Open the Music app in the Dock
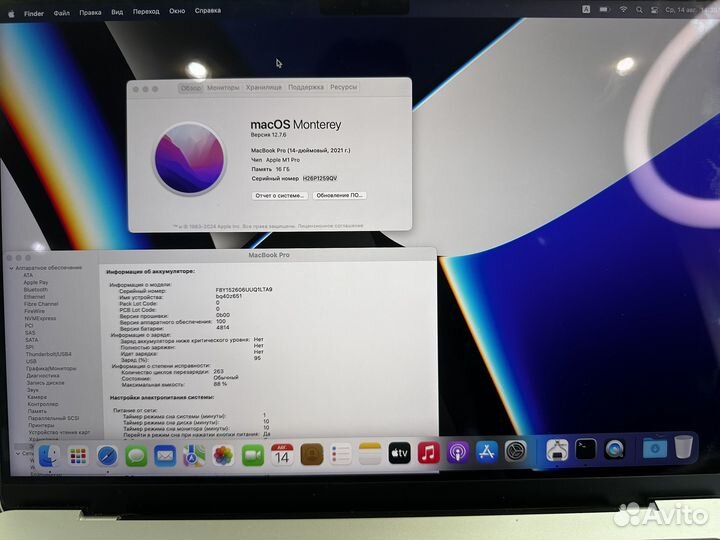720x540 pixels. point(429,453)
